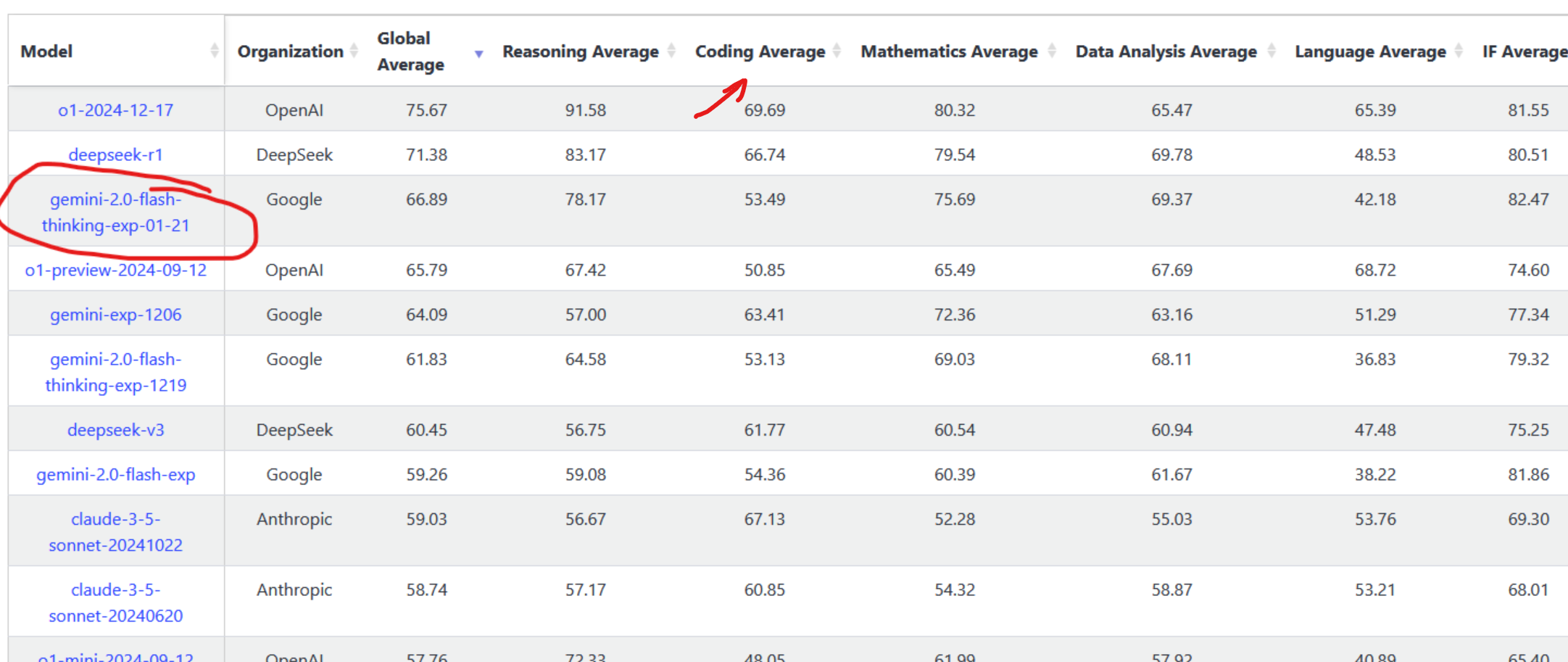Click the Reasoning Average sort arrows icon
The height and width of the screenshot is (662, 1568).
click(x=671, y=51)
